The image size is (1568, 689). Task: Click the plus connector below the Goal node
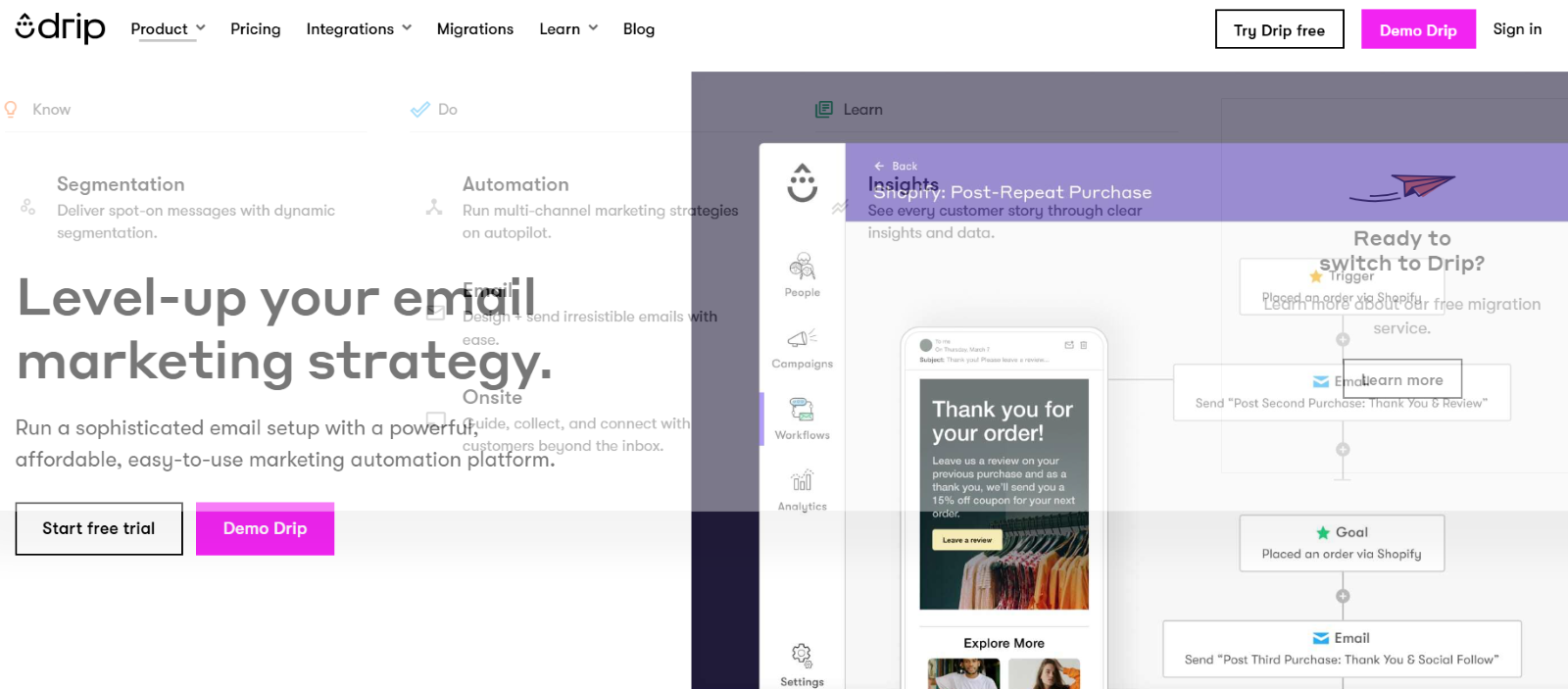point(1343,596)
